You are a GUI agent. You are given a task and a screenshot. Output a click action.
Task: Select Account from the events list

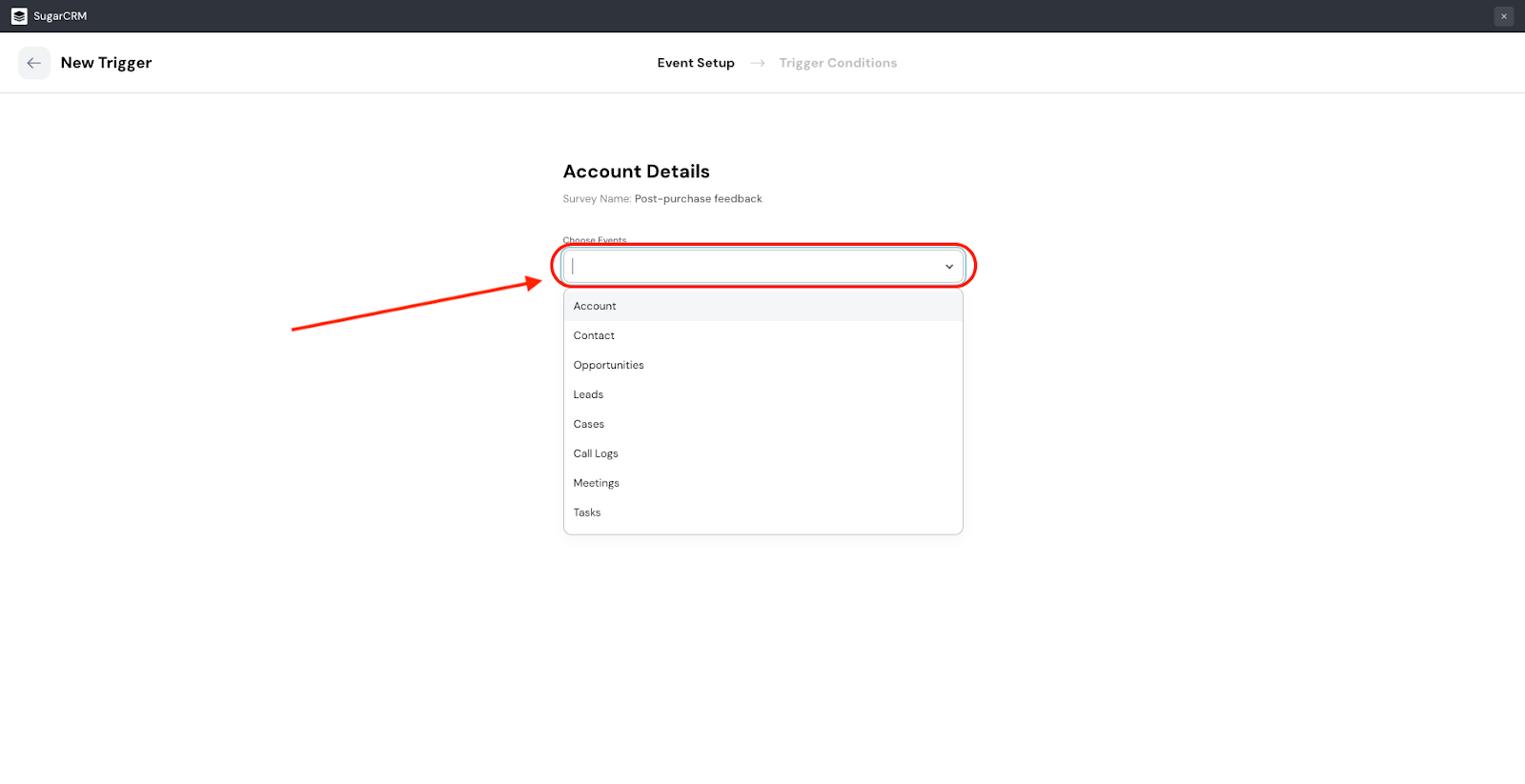595,306
